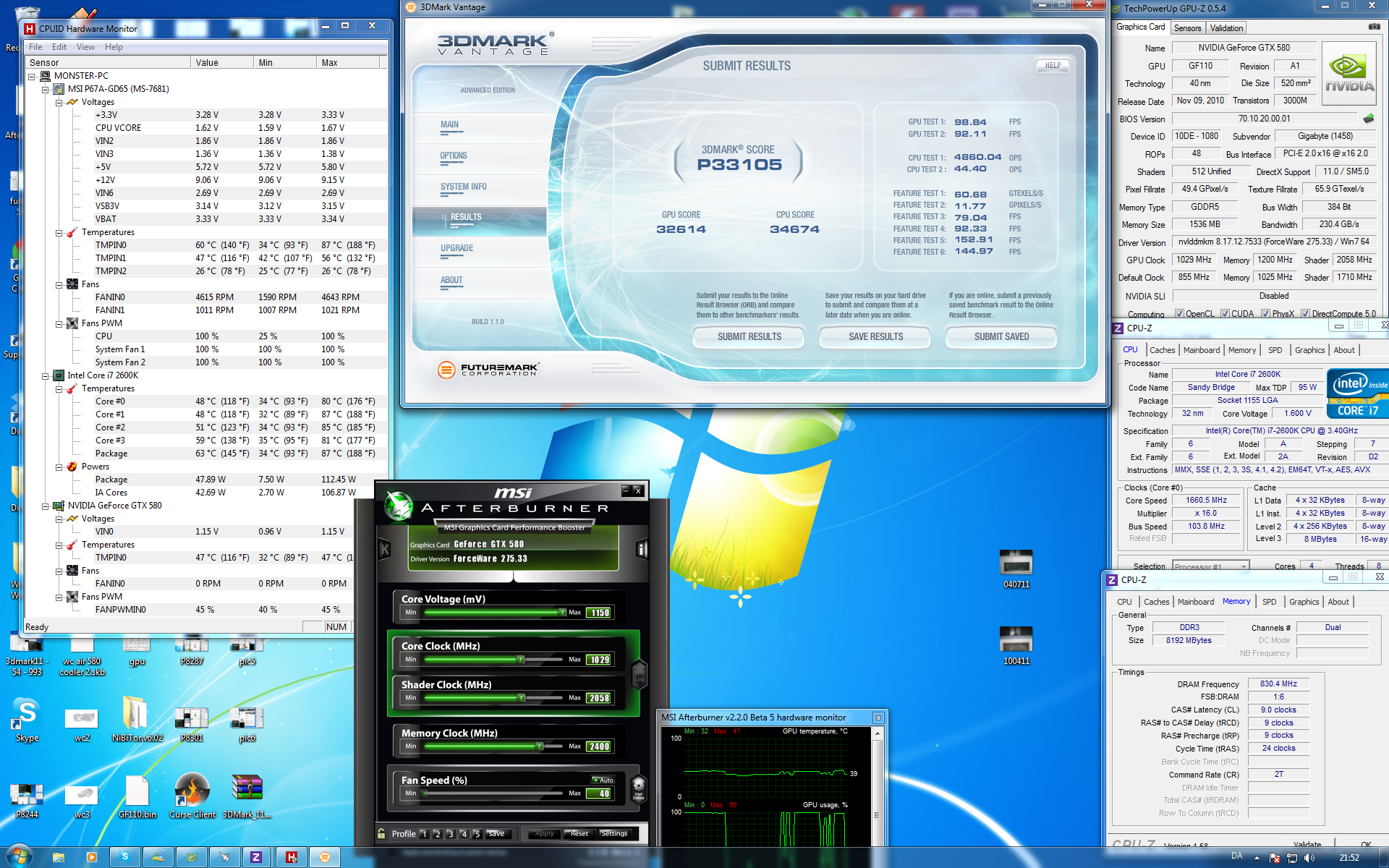Click the Intel Core i7 logo in CPU-Z

click(1357, 393)
